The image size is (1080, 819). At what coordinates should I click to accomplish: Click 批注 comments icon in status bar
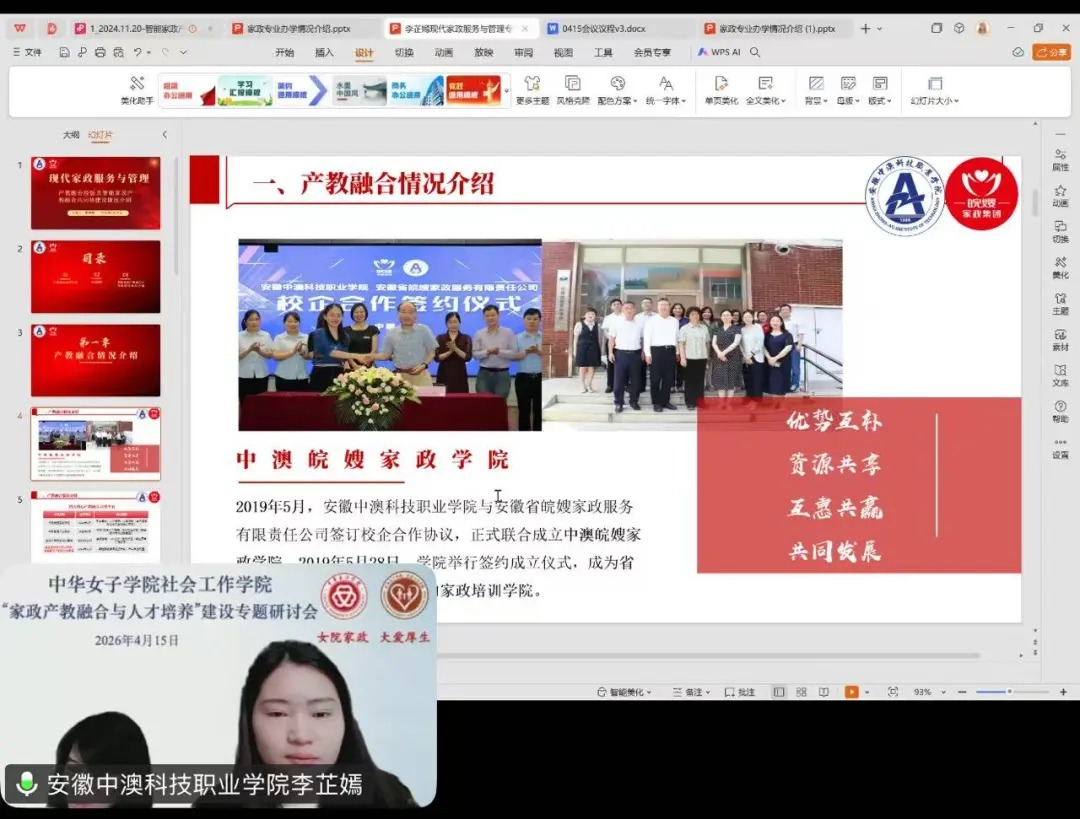(x=740, y=692)
